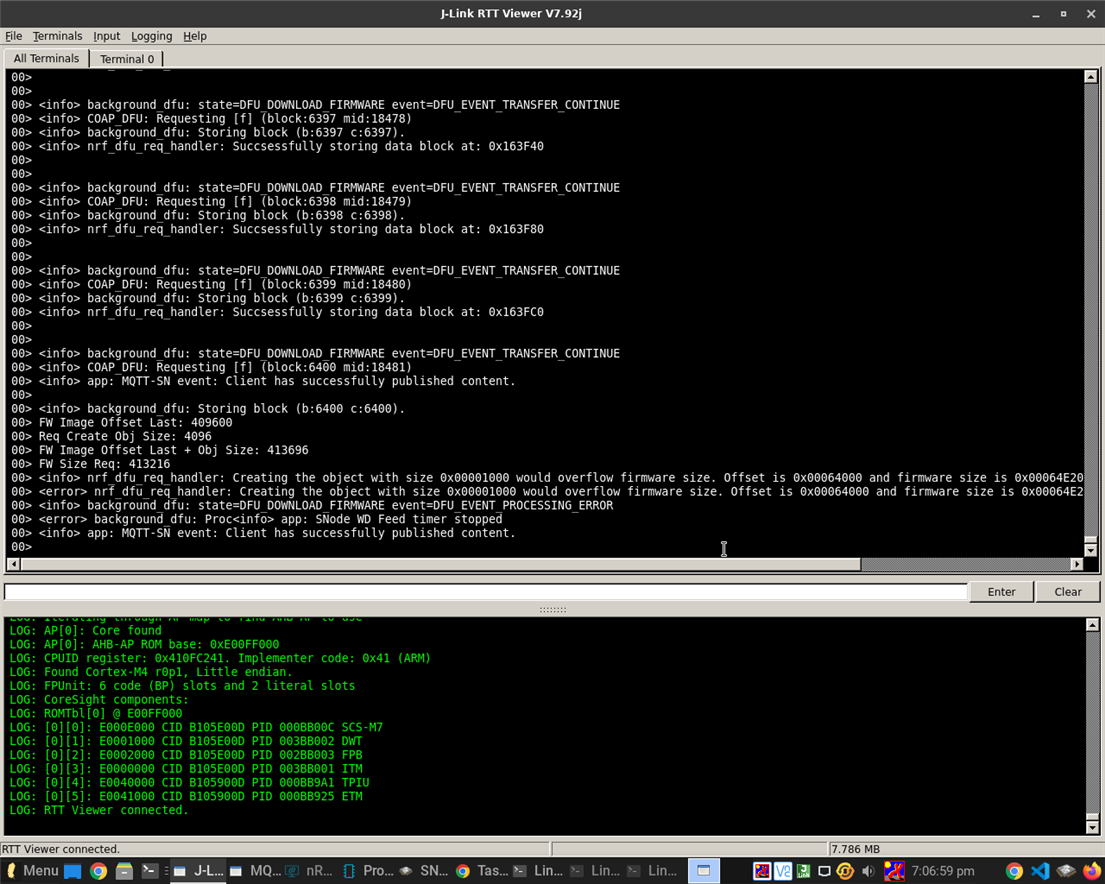Switch to the Pro... window in taskbar

368,871
